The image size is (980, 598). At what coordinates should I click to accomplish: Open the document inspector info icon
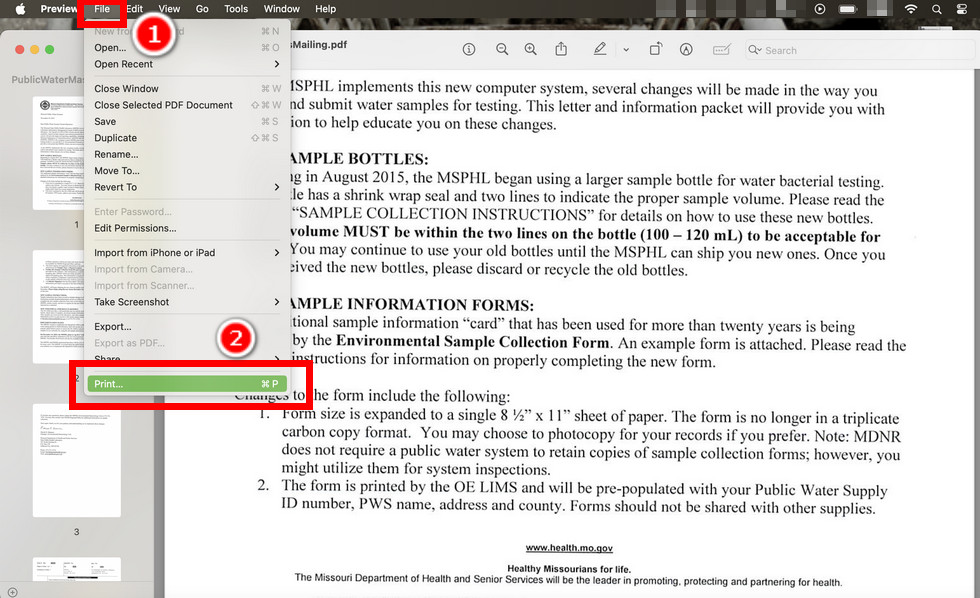coord(468,49)
